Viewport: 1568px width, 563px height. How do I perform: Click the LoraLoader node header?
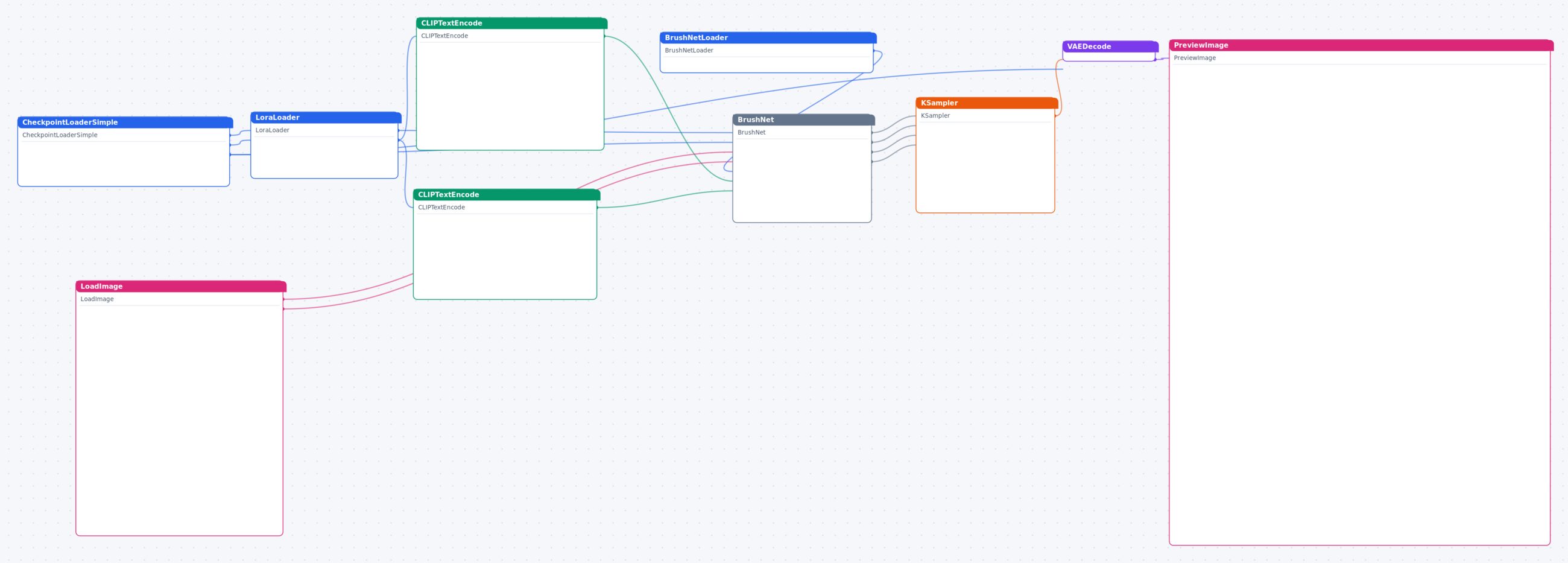pyautogui.click(x=326, y=118)
